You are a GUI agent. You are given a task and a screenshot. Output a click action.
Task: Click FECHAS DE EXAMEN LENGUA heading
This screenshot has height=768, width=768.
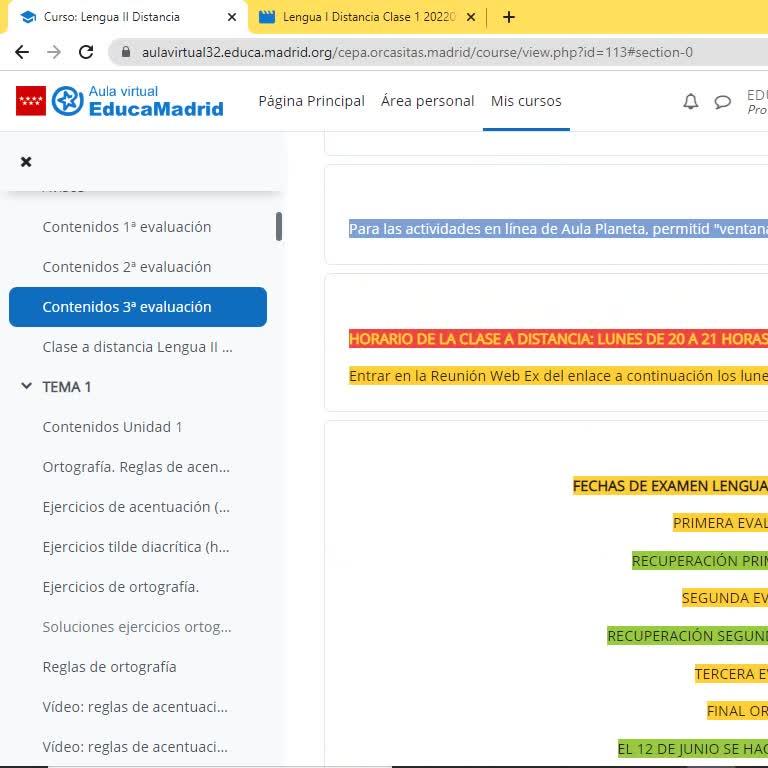[670, 486]
